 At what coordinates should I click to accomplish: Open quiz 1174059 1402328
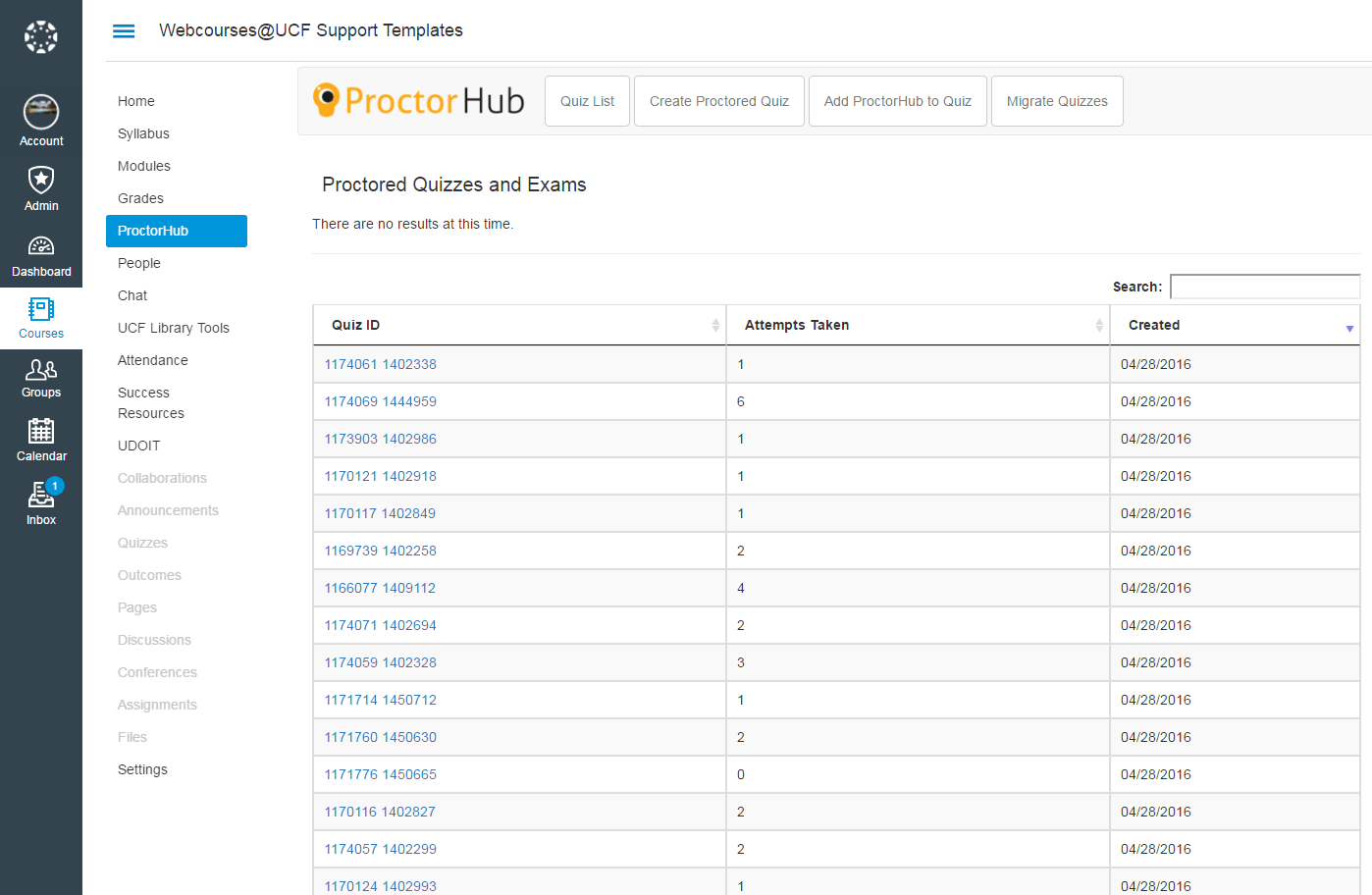tap(381, 662)
